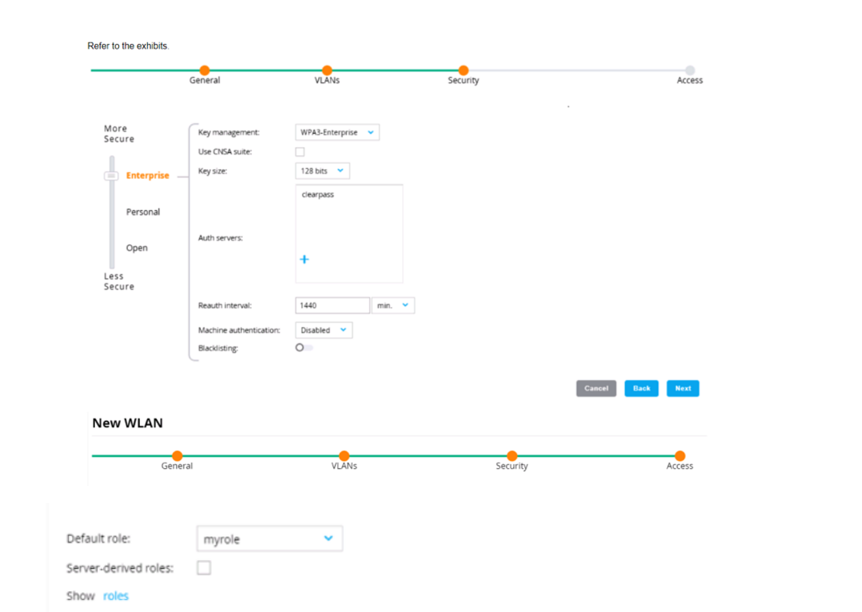Click the VLANs step dot in top wizard
The image size is (862, 612).
327,70
